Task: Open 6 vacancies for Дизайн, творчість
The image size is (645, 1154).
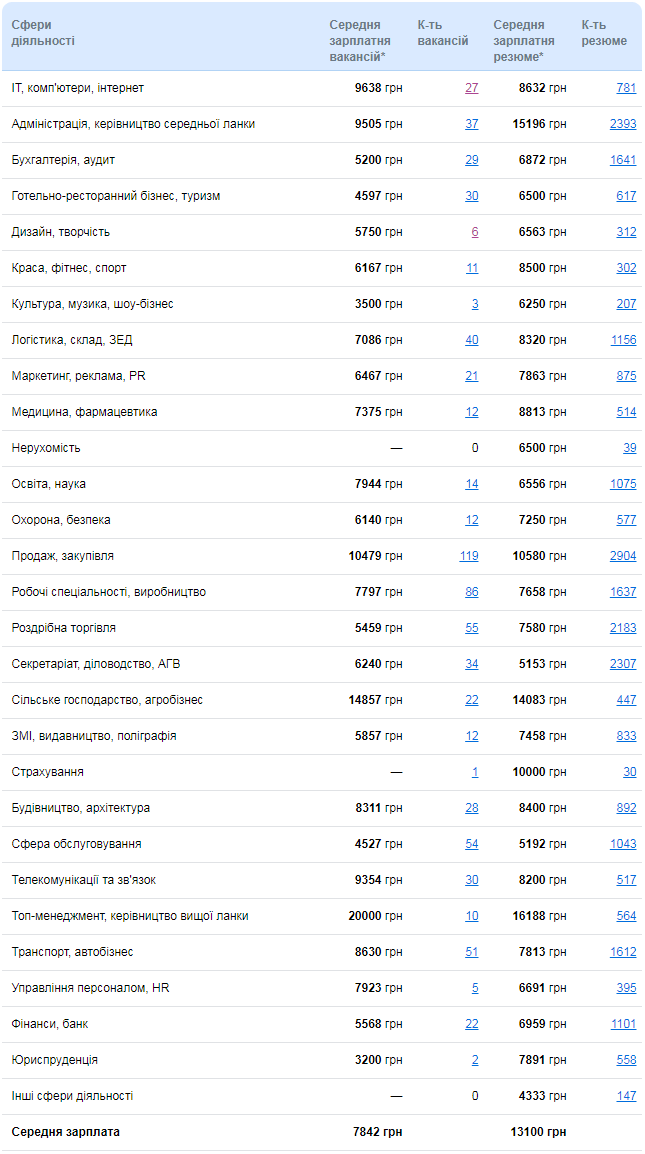Action: pos(475,232)
